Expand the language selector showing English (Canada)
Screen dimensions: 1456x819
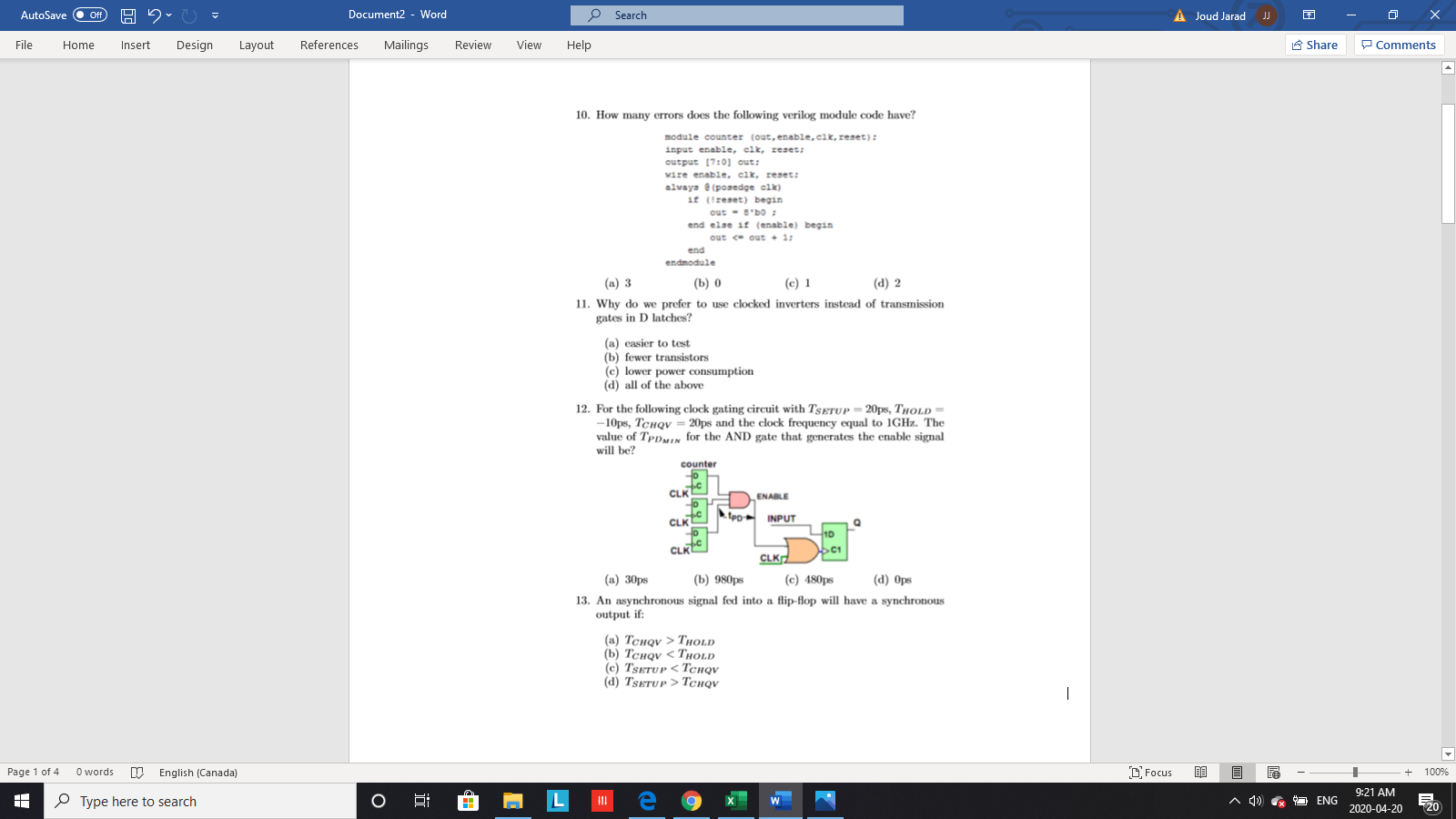[x=197, y=772]
